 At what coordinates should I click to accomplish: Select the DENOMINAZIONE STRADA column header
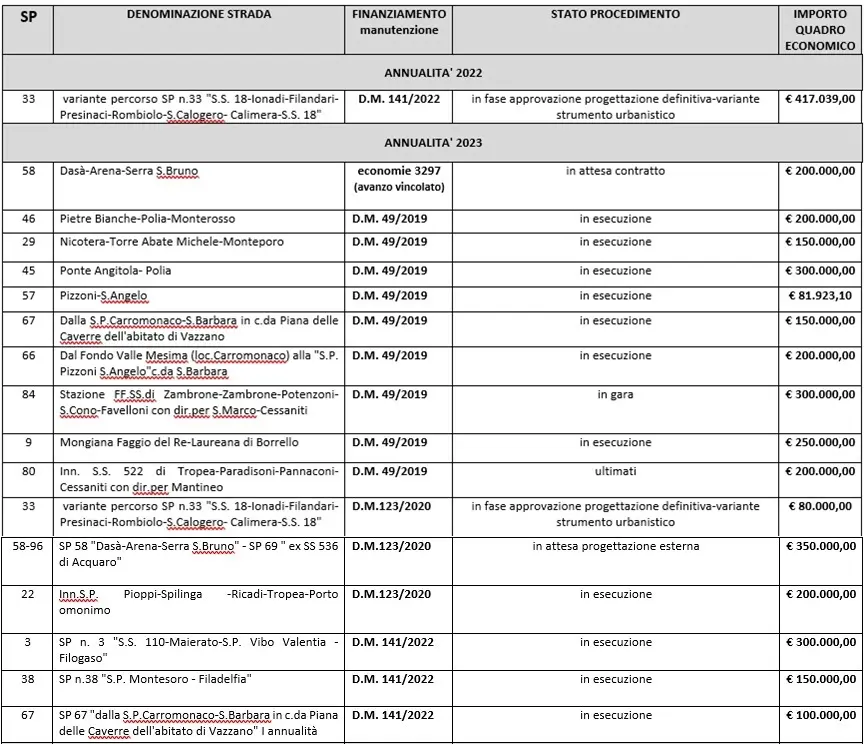point(197,15)
